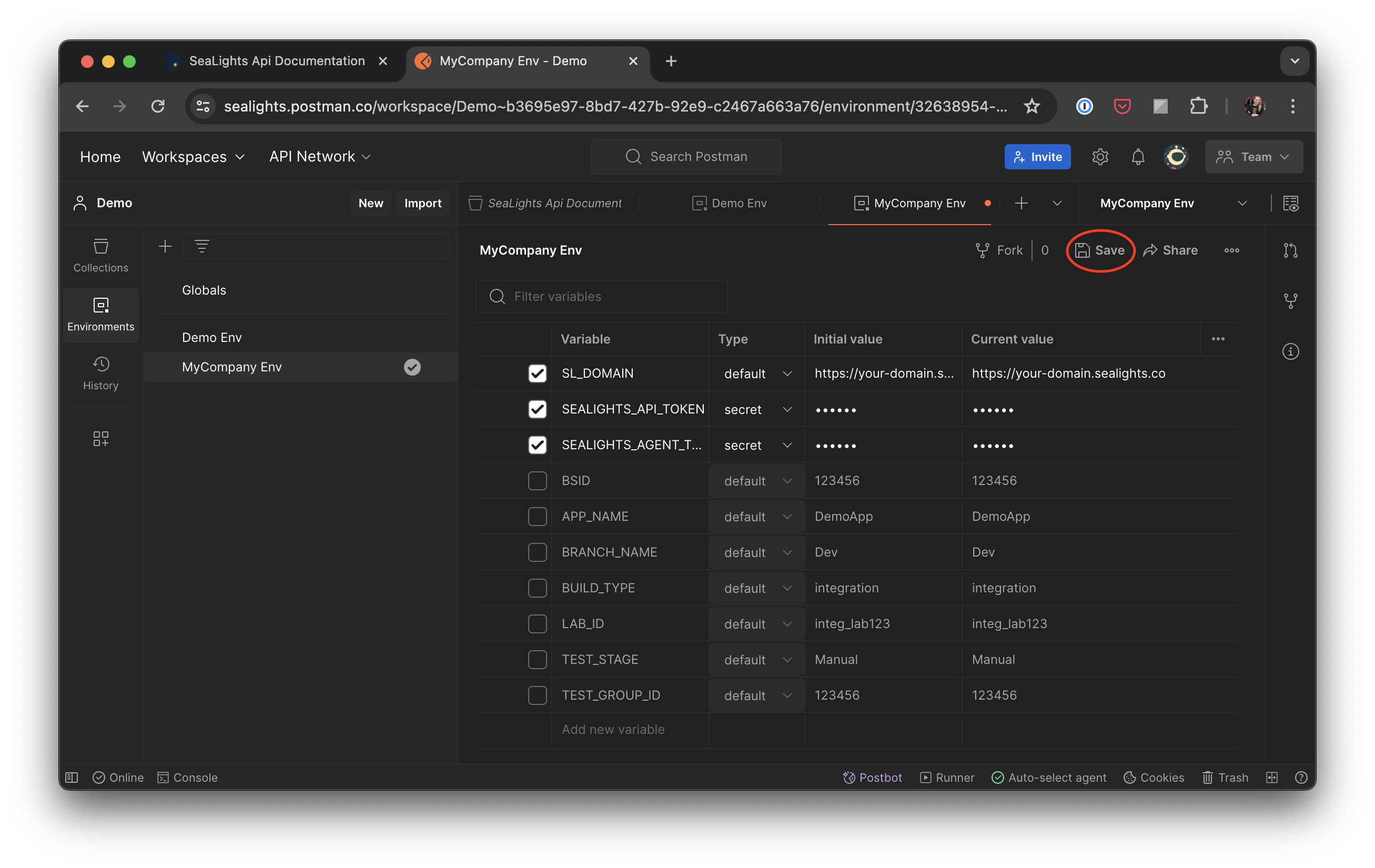The height and width of the screenshot is (868, 1375).
Task: Open Trash in status bar
Action: pyautogui.click(x=1225, y=777)
